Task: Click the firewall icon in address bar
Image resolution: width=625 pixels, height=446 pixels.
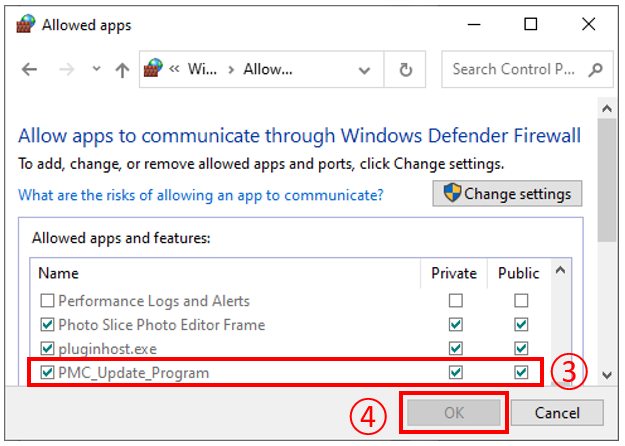Action: point(153,69)
